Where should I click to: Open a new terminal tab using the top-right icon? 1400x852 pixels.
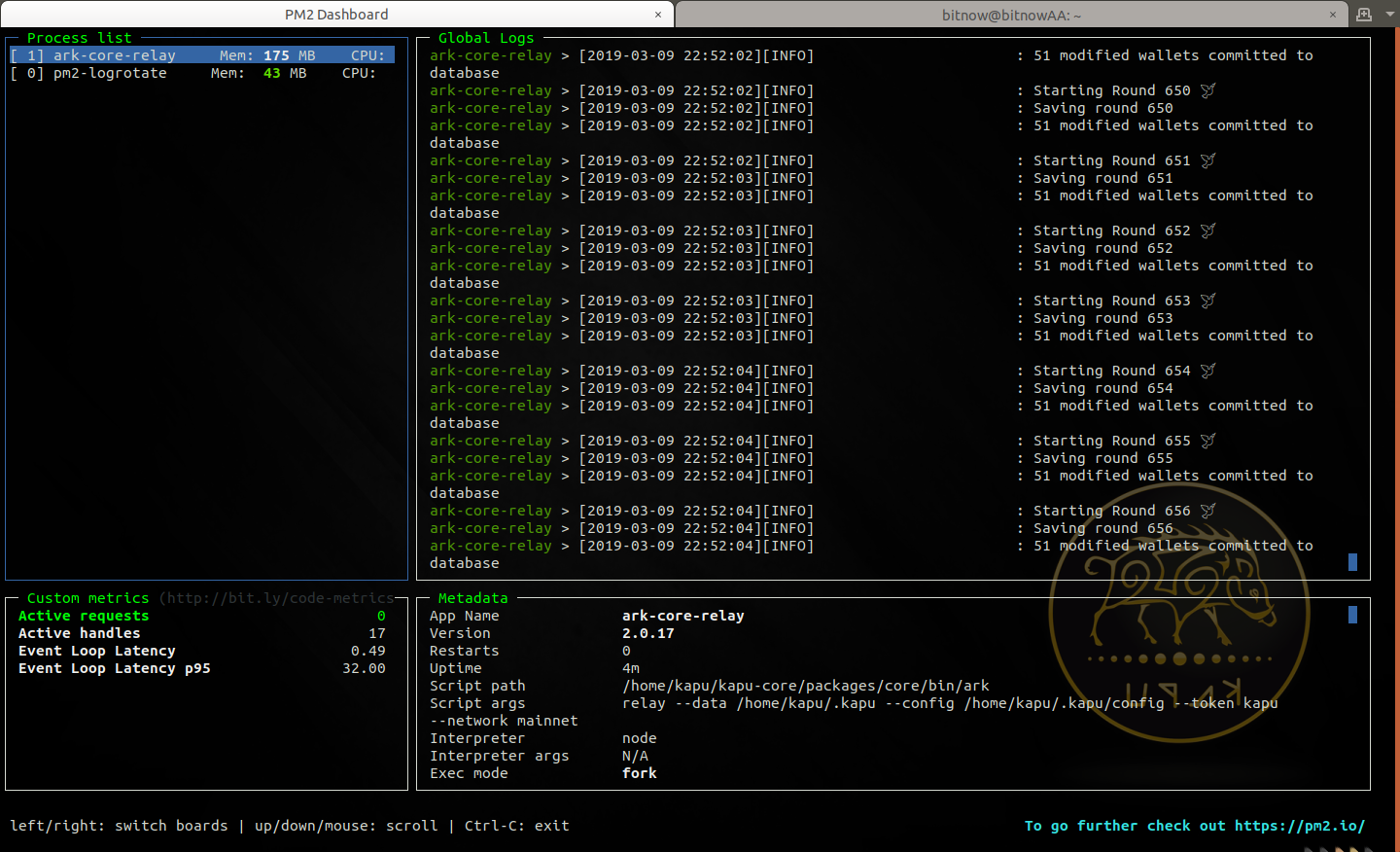1364,15
